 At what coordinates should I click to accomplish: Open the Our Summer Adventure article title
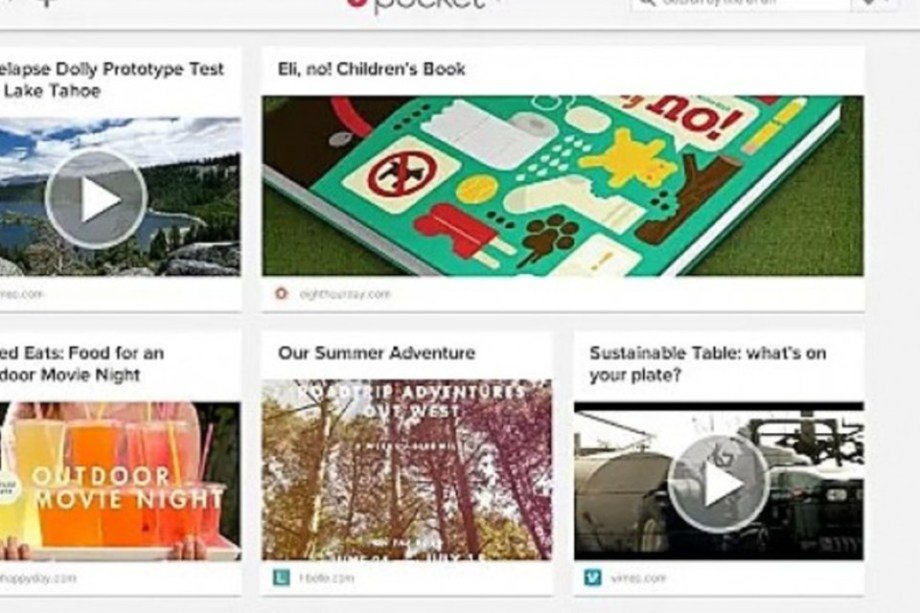[376, 353]
